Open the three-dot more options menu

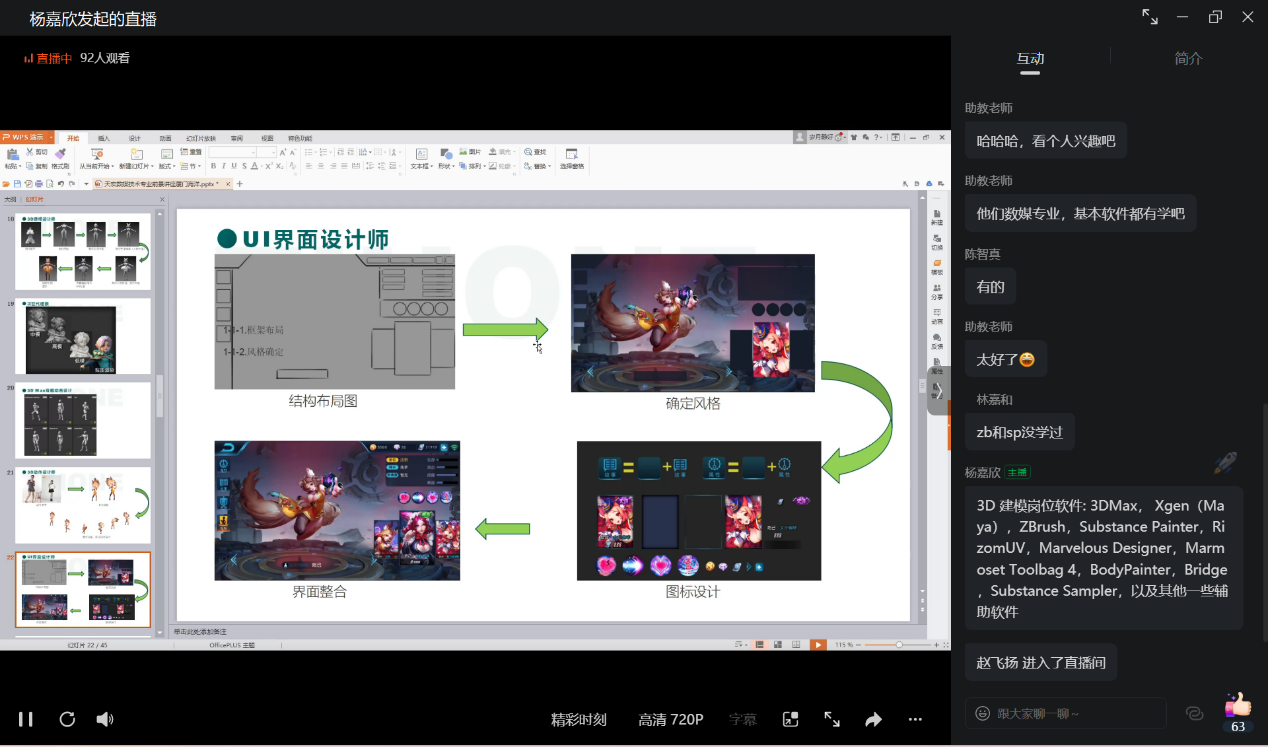pos(915,719)
